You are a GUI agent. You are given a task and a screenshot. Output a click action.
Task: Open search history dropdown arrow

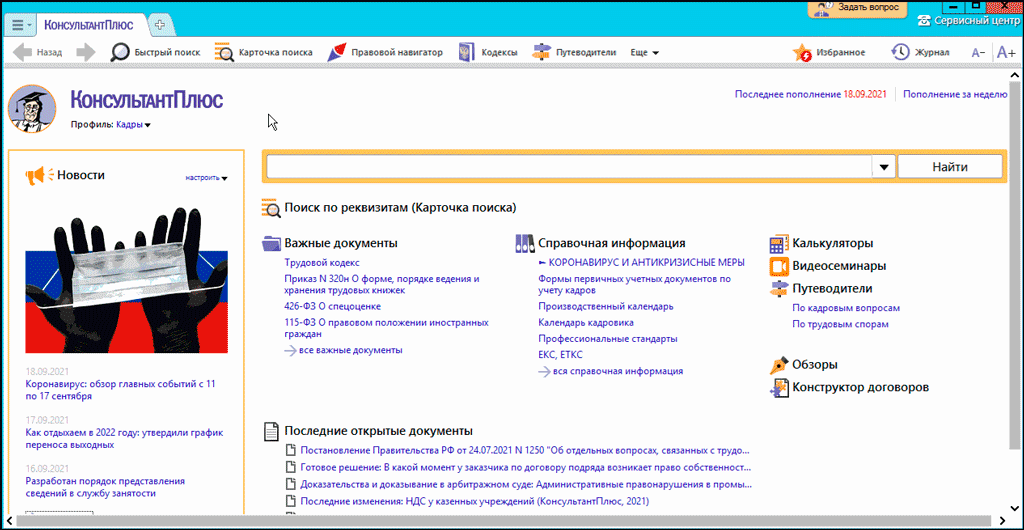pos(884,167)
